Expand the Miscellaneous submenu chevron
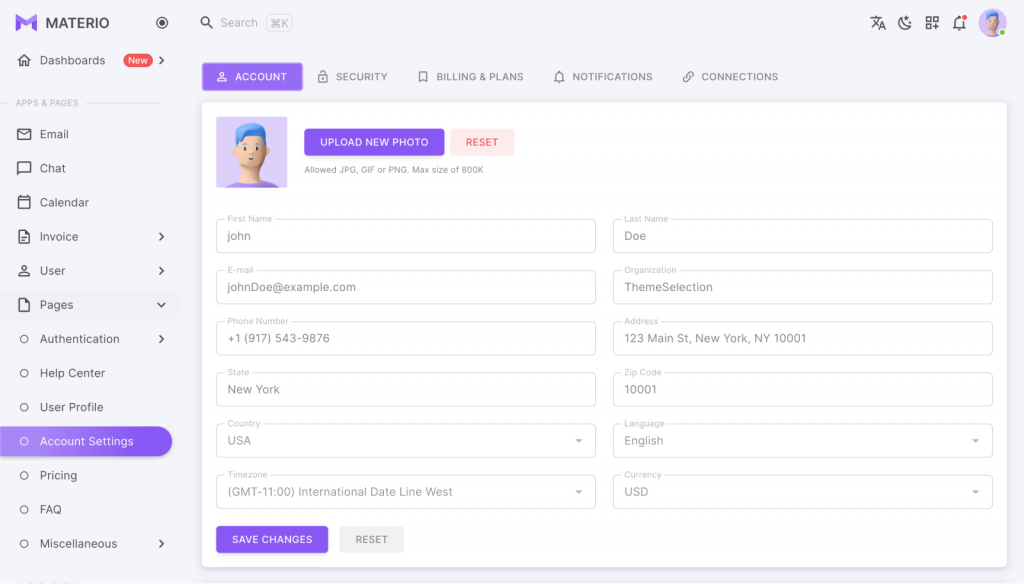 pos(161,543)
